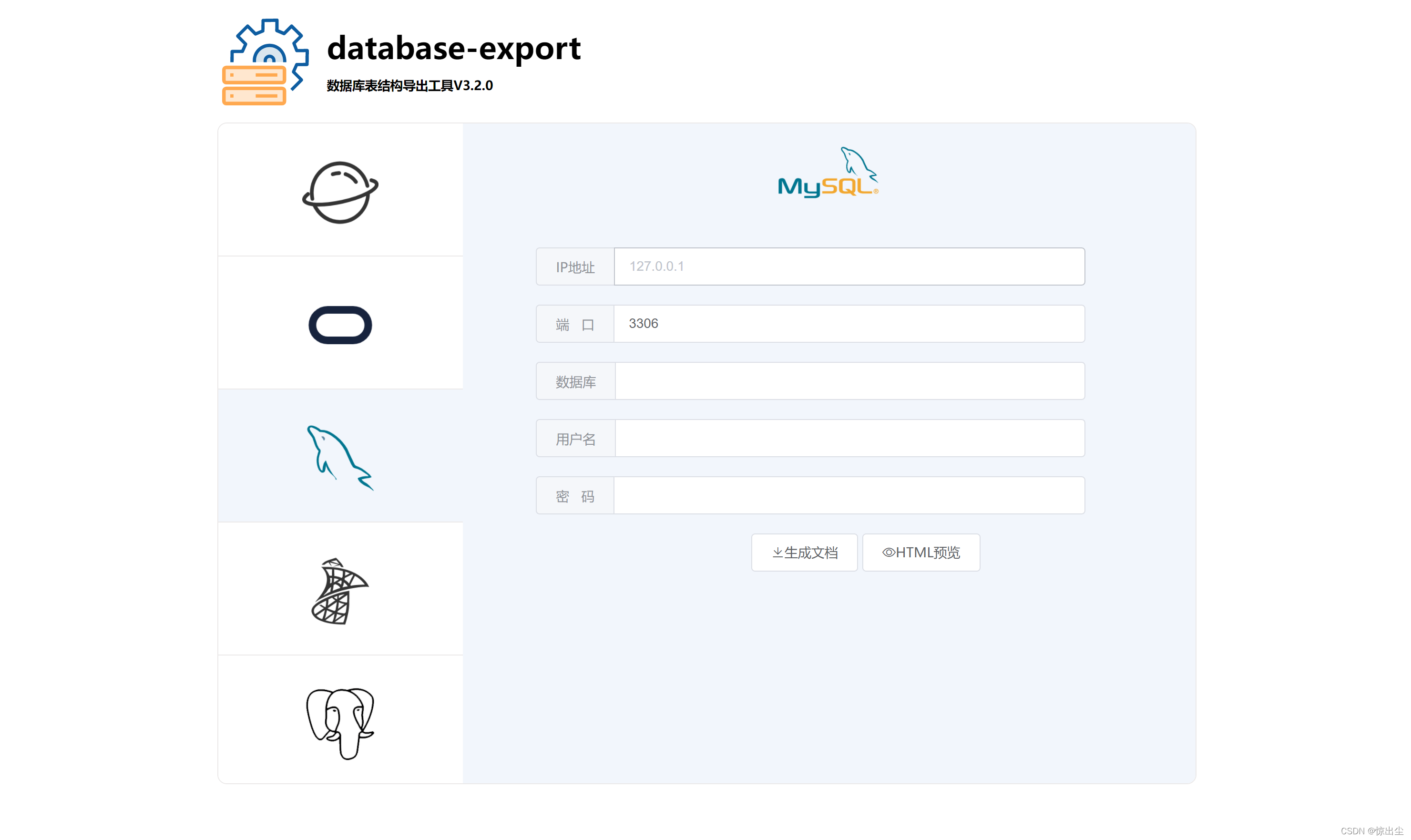Viewport: 1411px width, 840px height.
Task: Click the HTML预览 button
Action: coord(921,553)
